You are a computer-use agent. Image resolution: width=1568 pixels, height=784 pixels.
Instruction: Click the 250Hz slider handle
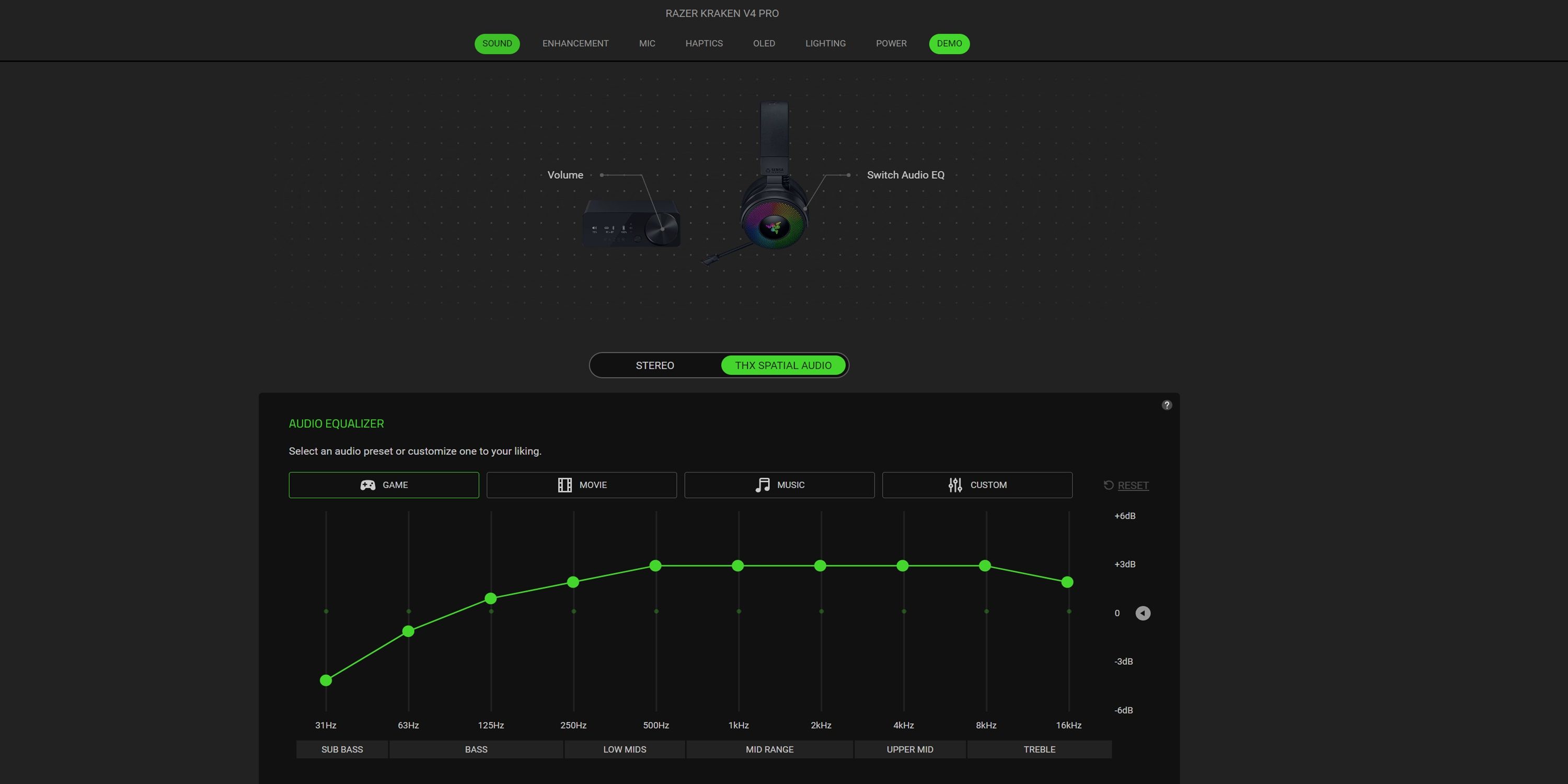pyautogui.click(x=573, y=583)
